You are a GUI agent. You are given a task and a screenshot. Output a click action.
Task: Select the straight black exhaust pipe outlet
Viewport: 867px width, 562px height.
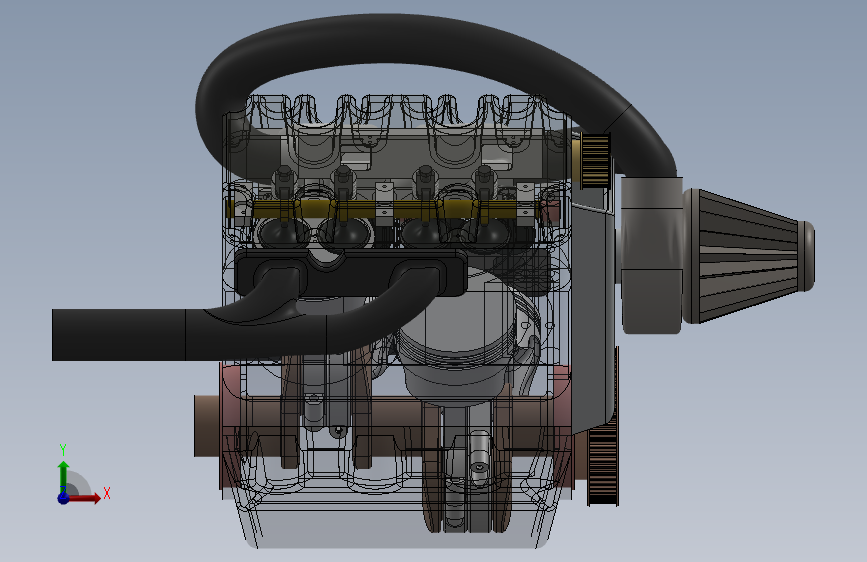click(118, 335)
